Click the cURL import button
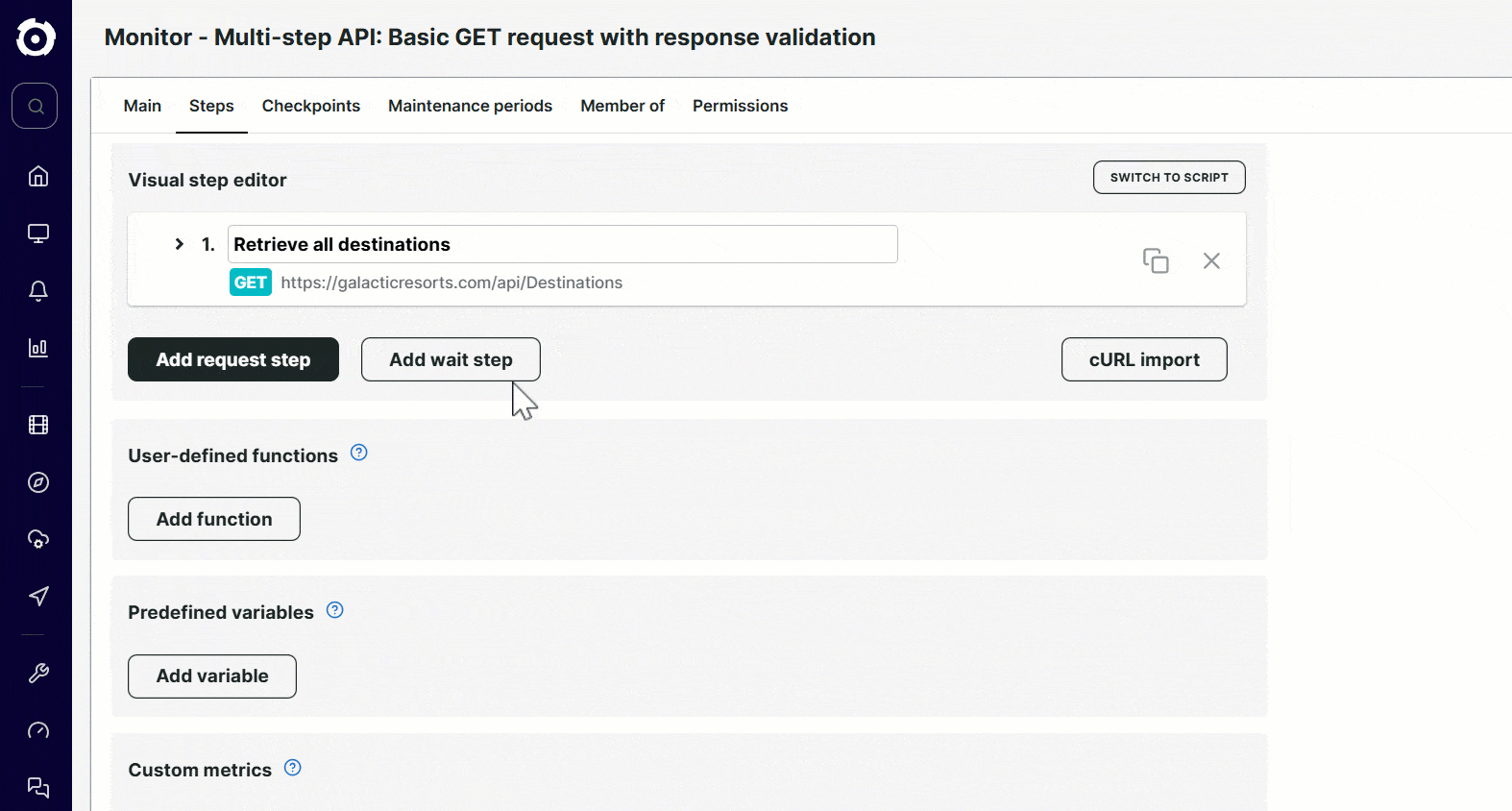Image resolution: width=1512 pixels, height=811 pixels. 1144,359
